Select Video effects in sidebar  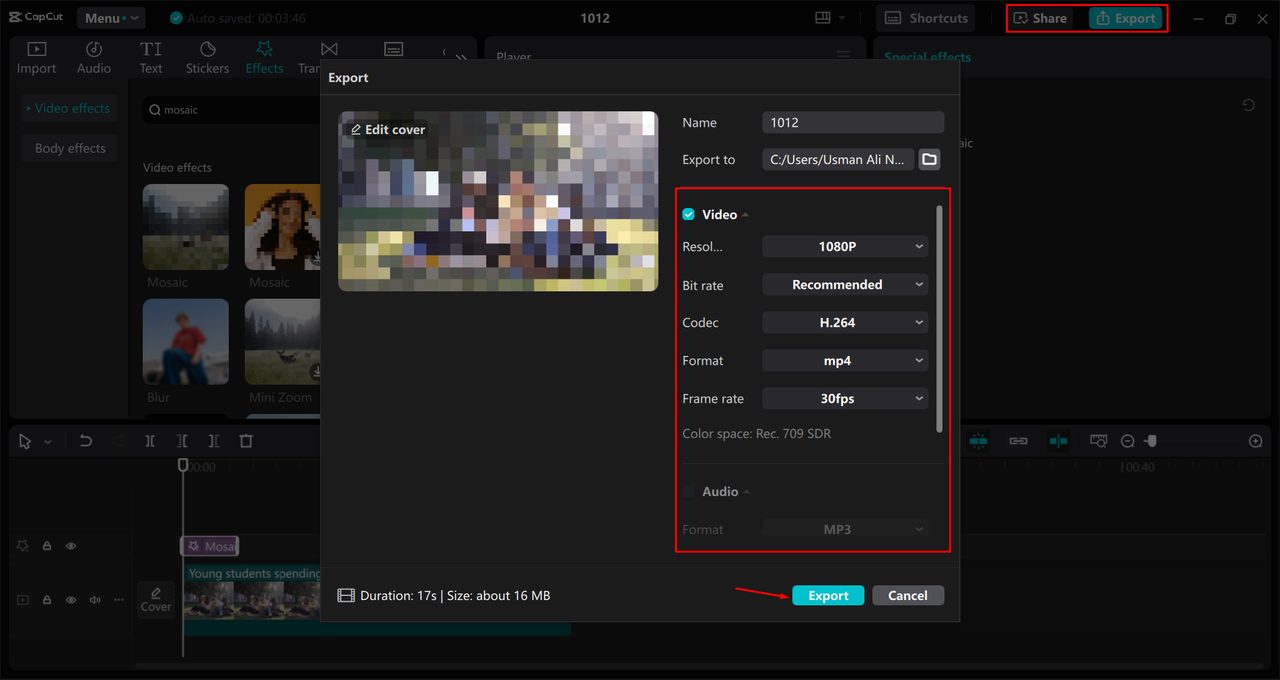(69, 108)
